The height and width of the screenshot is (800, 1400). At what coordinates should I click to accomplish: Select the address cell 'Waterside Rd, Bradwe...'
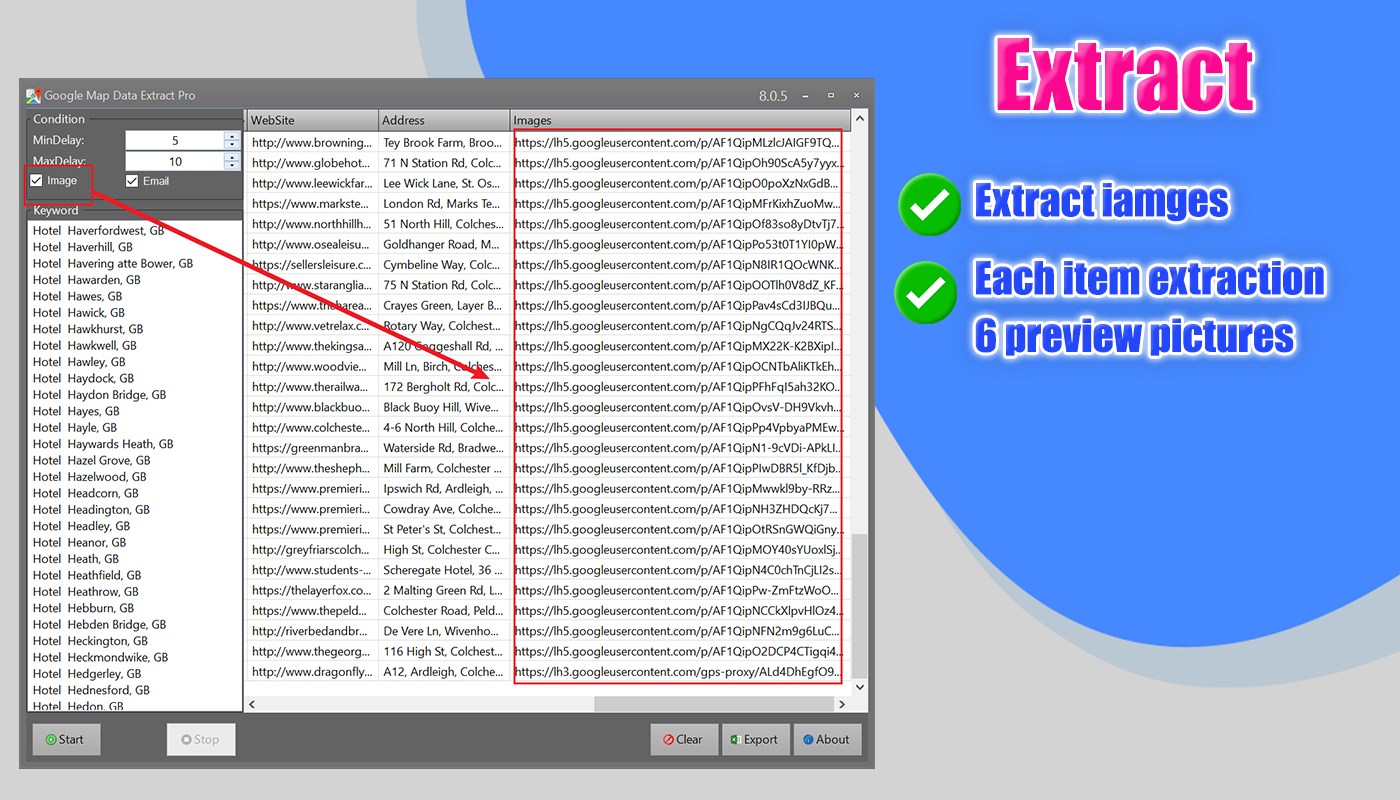coord(444,448)
